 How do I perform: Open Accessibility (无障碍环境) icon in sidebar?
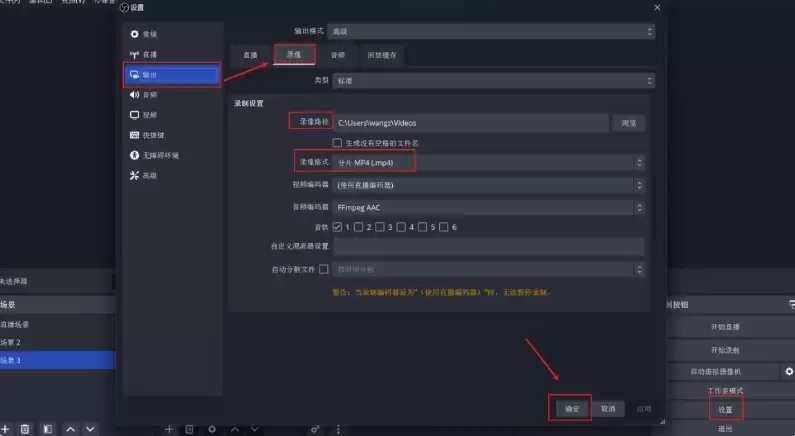(x=134, y=155)
